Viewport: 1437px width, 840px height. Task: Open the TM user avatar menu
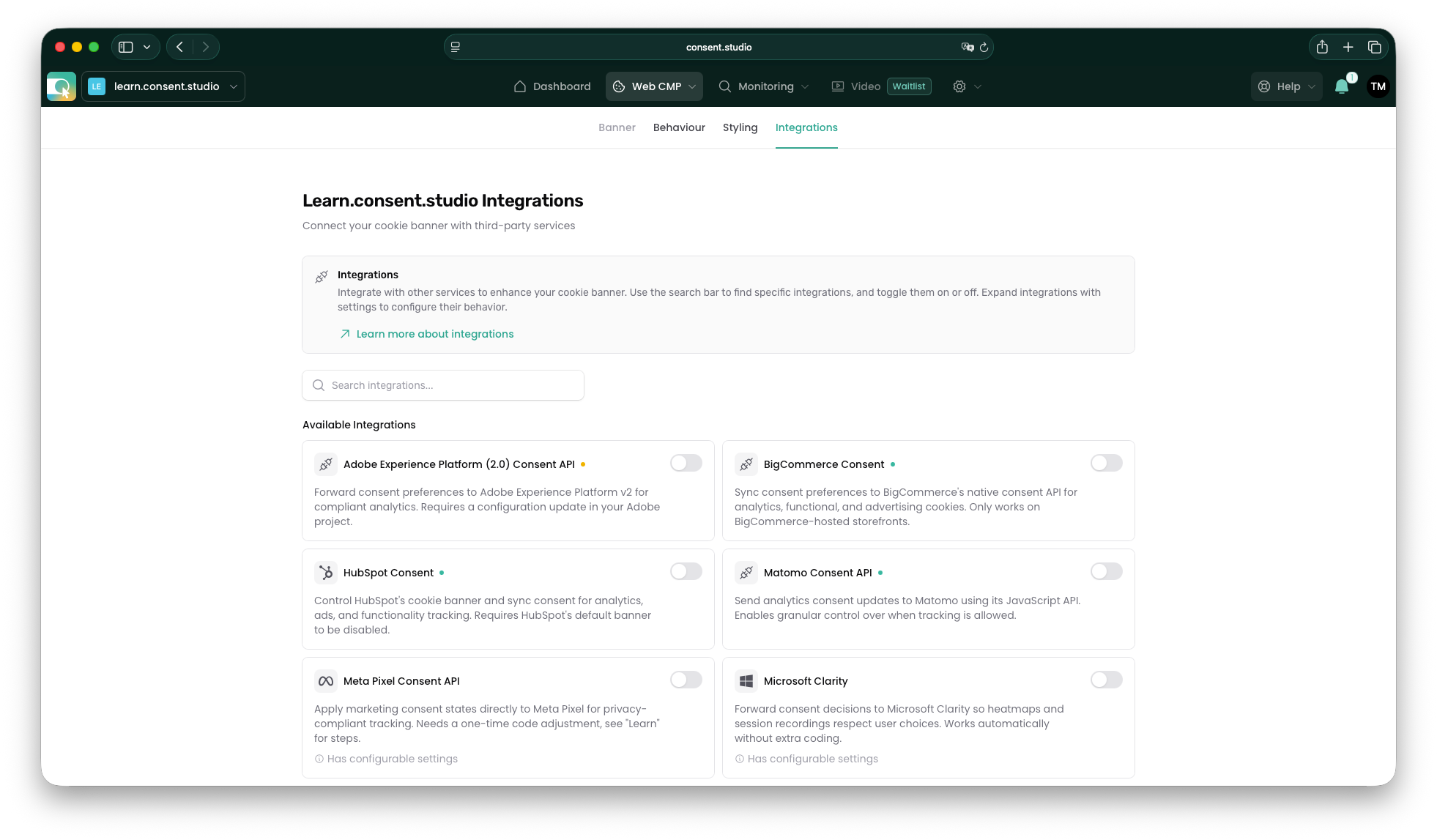pyautogui.click(x=1378, y=86)
